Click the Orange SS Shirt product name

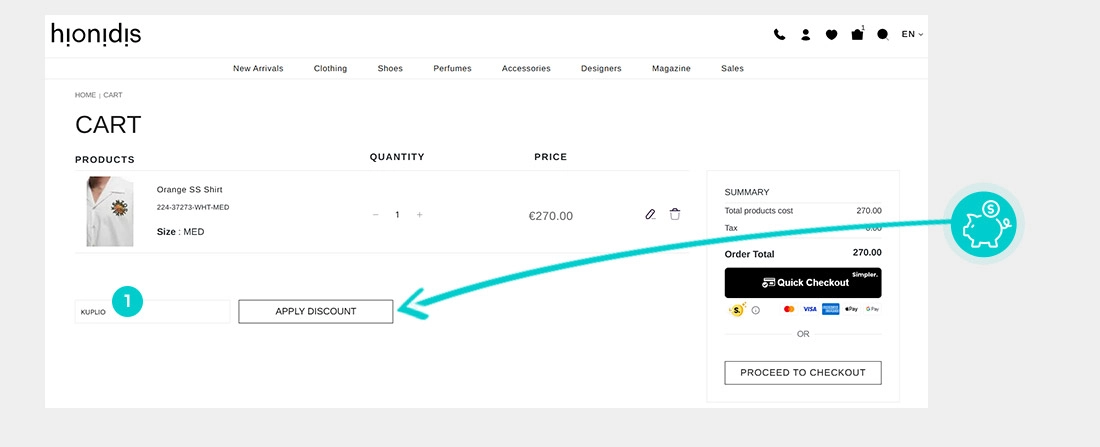click(189, 189)
